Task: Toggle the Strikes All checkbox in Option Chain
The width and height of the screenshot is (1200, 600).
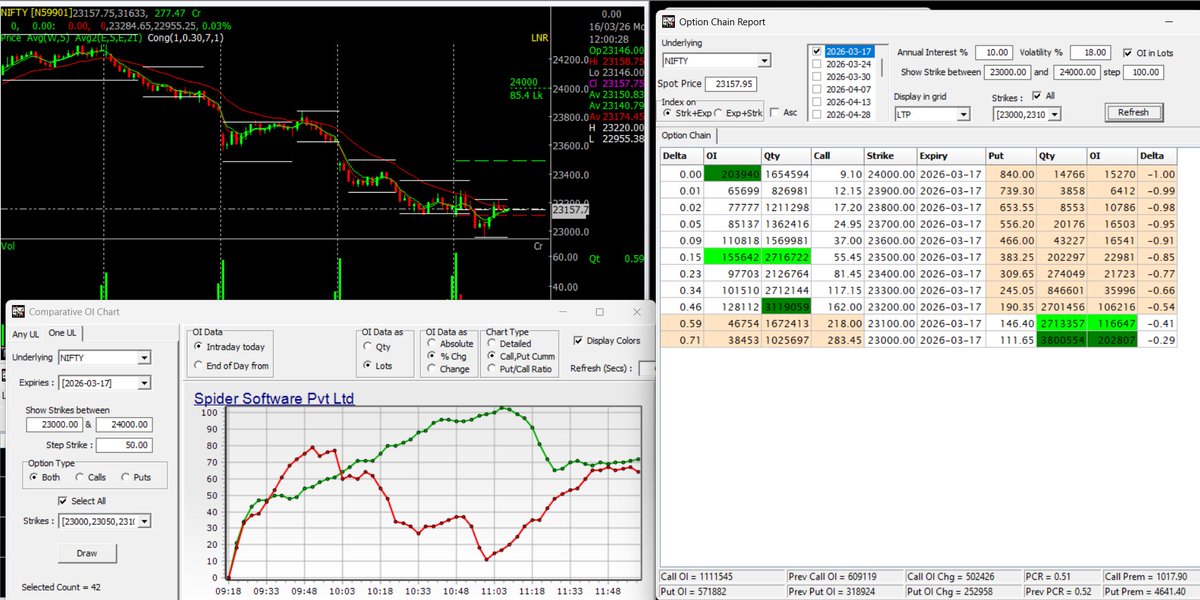Action: tap(1036, 97)
